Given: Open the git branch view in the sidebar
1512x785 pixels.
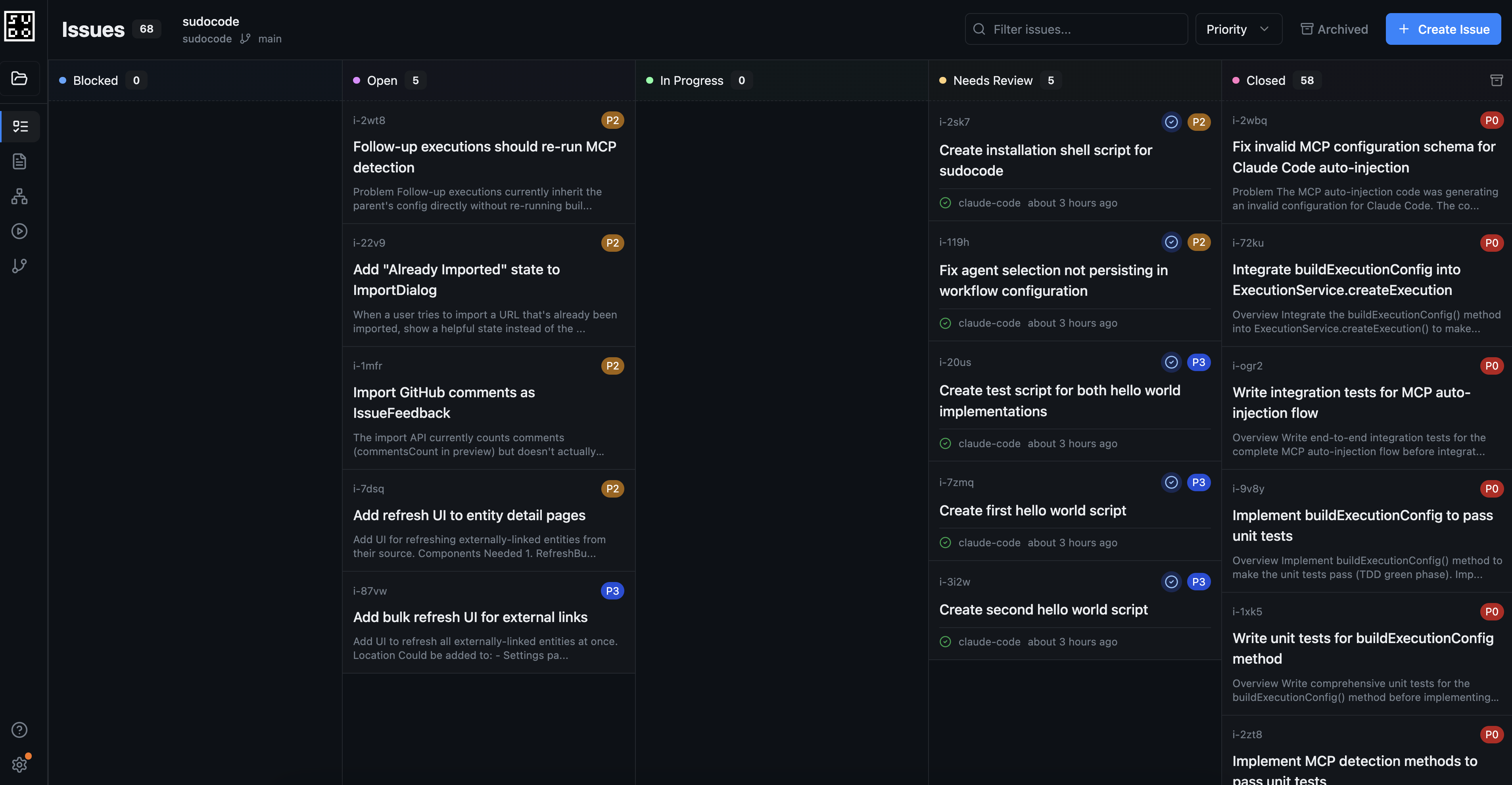Looking at the screenshot, I should tap(19, 265).
